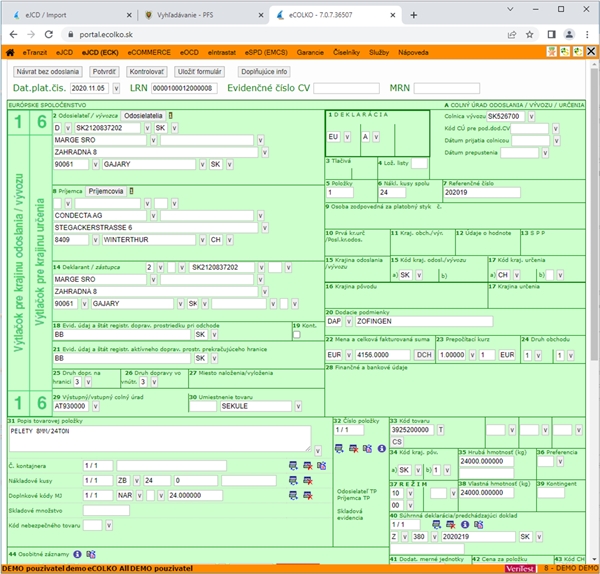Click the delete row icon for Č. kontajnera
This screenshot has width=600, height=574.
308,466
